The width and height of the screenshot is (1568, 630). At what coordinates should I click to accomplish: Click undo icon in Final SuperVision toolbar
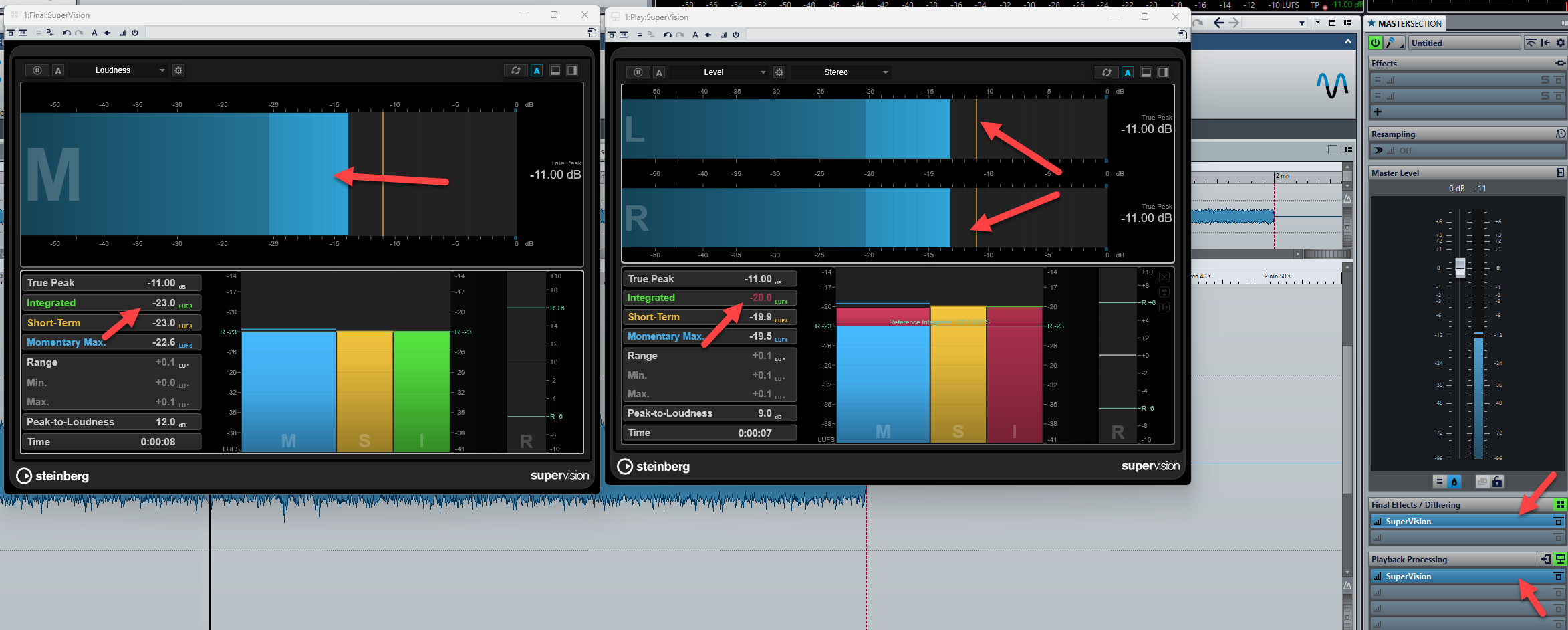click(66, 33)
